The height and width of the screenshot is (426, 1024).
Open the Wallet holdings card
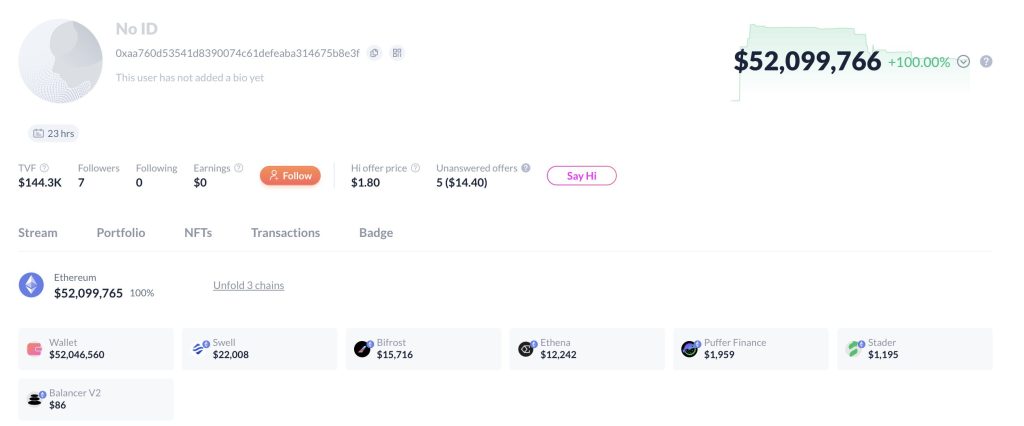96,349
